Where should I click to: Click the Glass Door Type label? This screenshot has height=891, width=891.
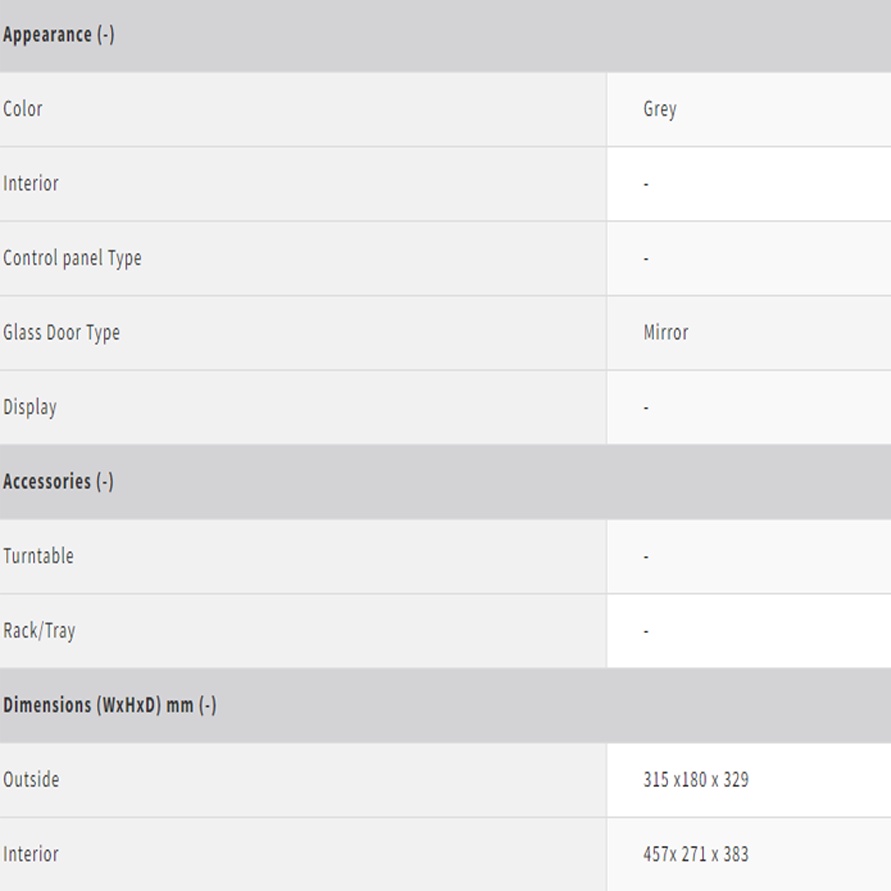[x=61, y=333]
